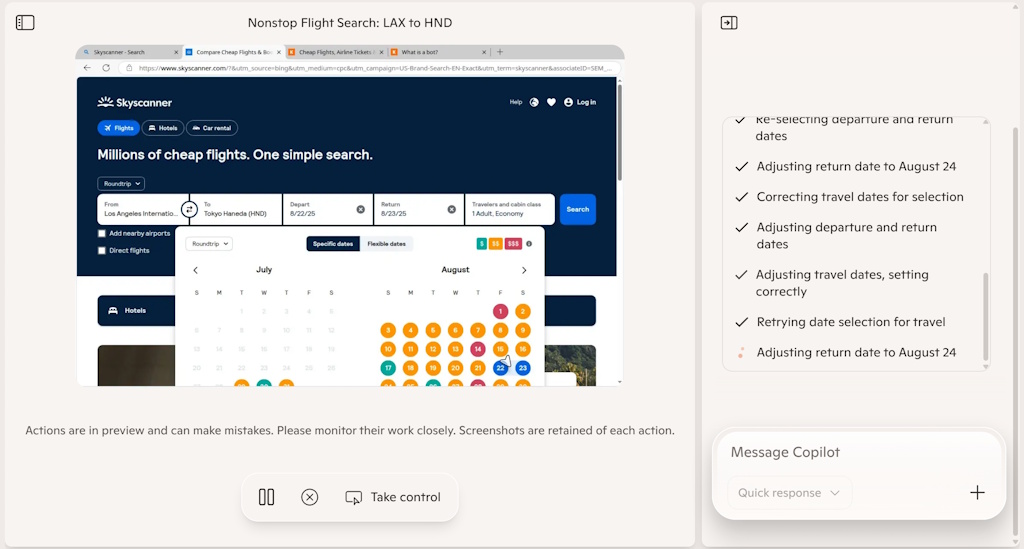Check Direct flights option
This screenshot has width=1024, height=549.
tap(102, 251)
